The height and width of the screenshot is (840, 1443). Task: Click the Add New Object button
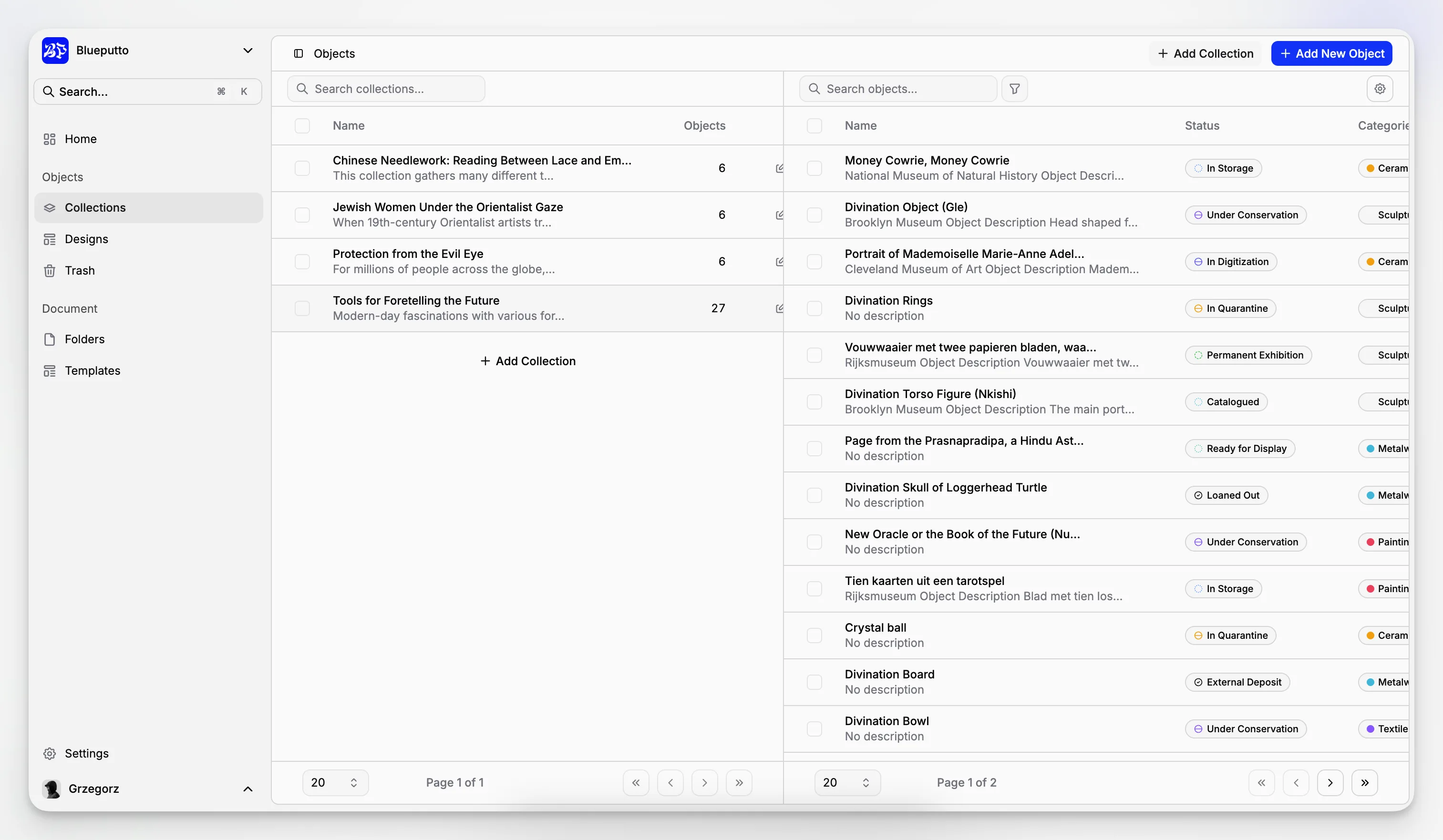point(1331,53)
